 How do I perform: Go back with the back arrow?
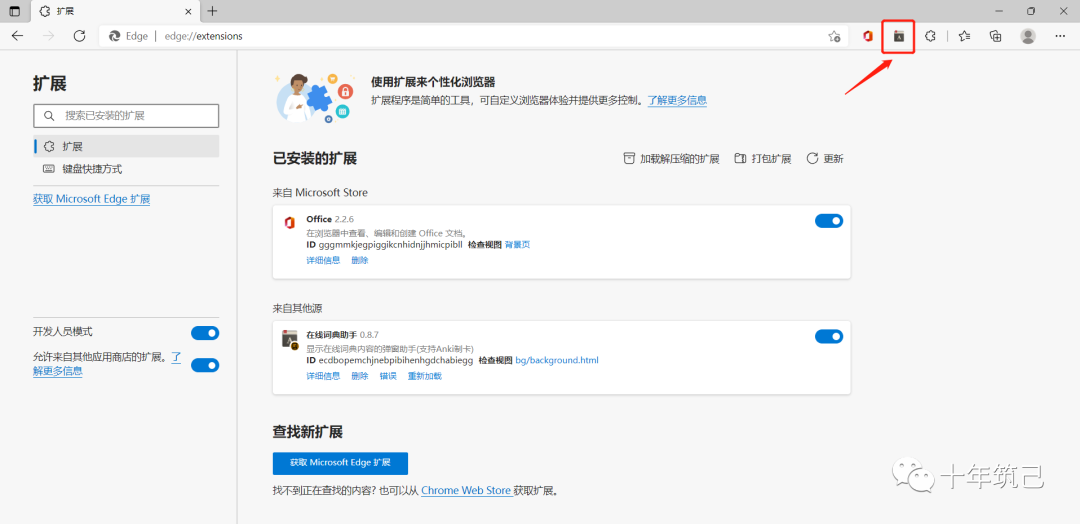[x=18, y=36]
